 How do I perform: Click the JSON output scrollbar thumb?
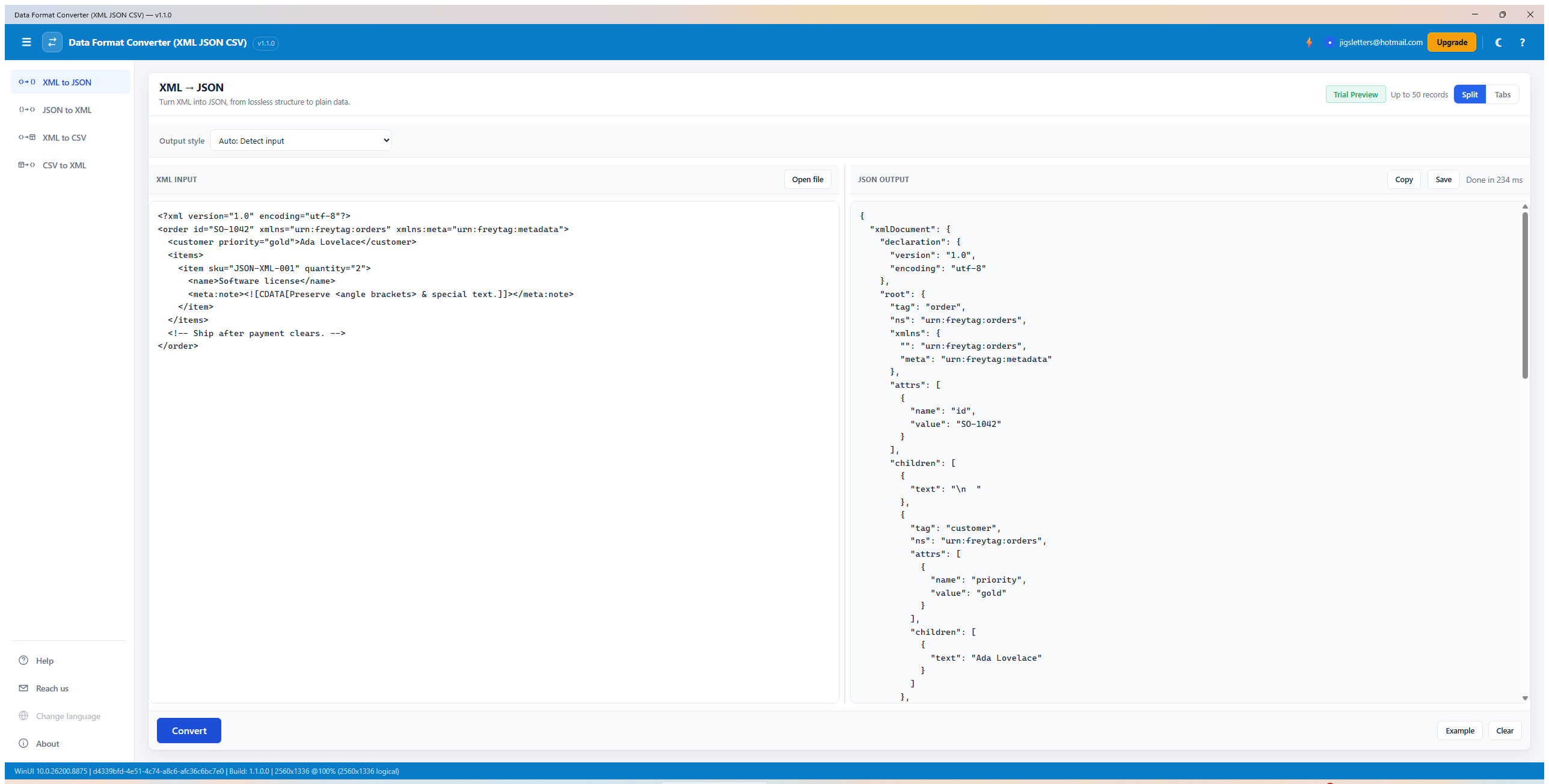coord(1525,295)
